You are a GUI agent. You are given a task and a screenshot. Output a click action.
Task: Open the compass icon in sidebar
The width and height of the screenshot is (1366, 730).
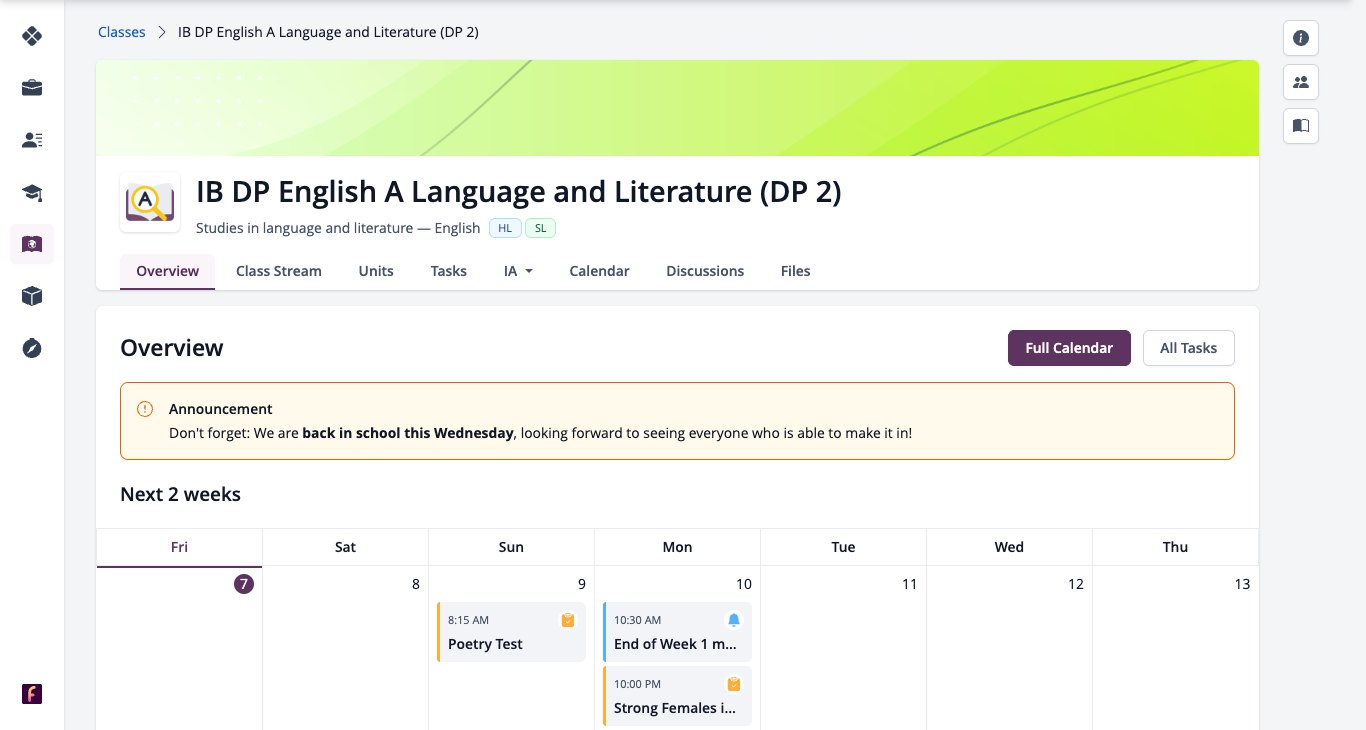tap(32, 348)
